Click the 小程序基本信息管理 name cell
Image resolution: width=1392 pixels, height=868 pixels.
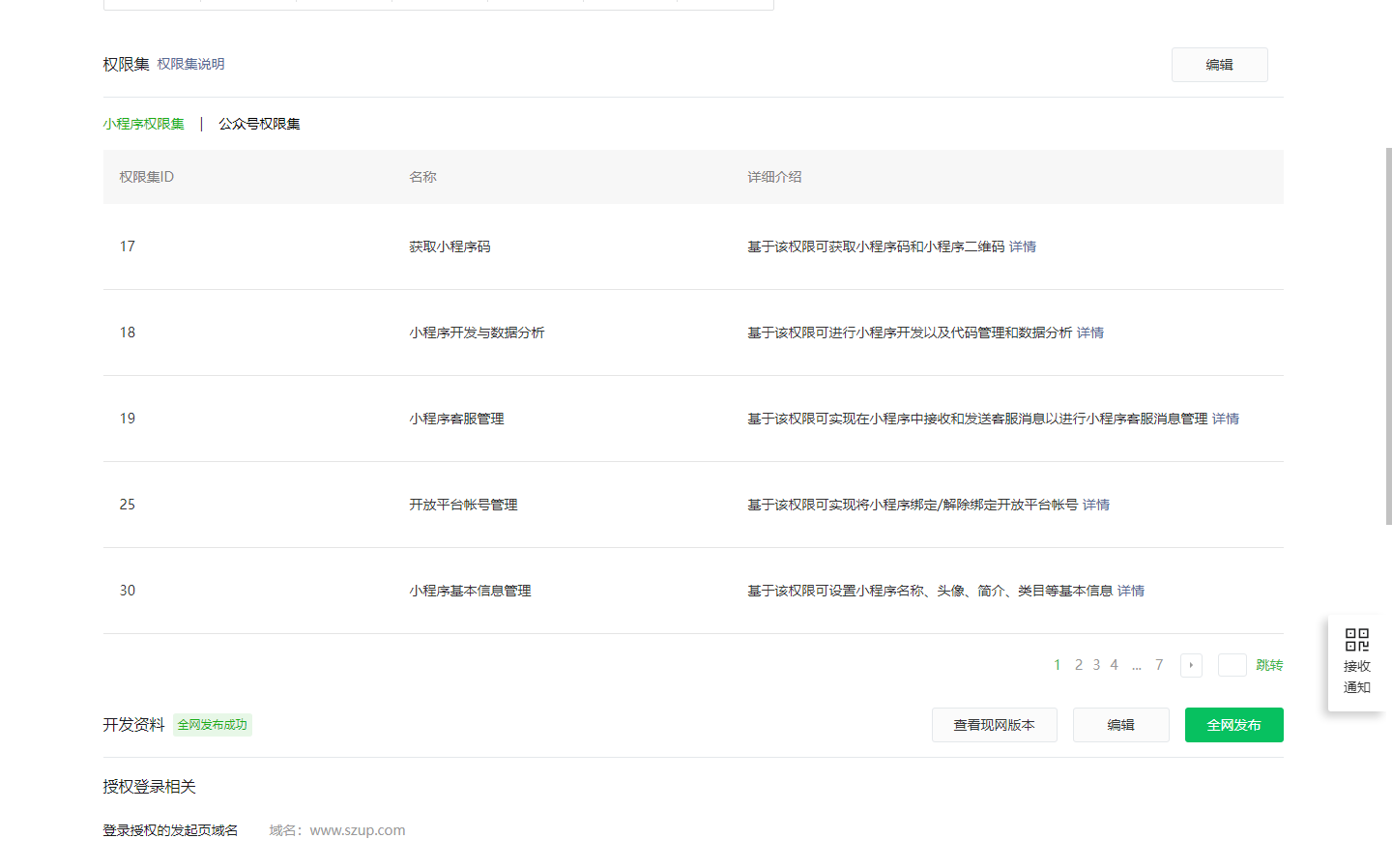[x=470, y=591]
